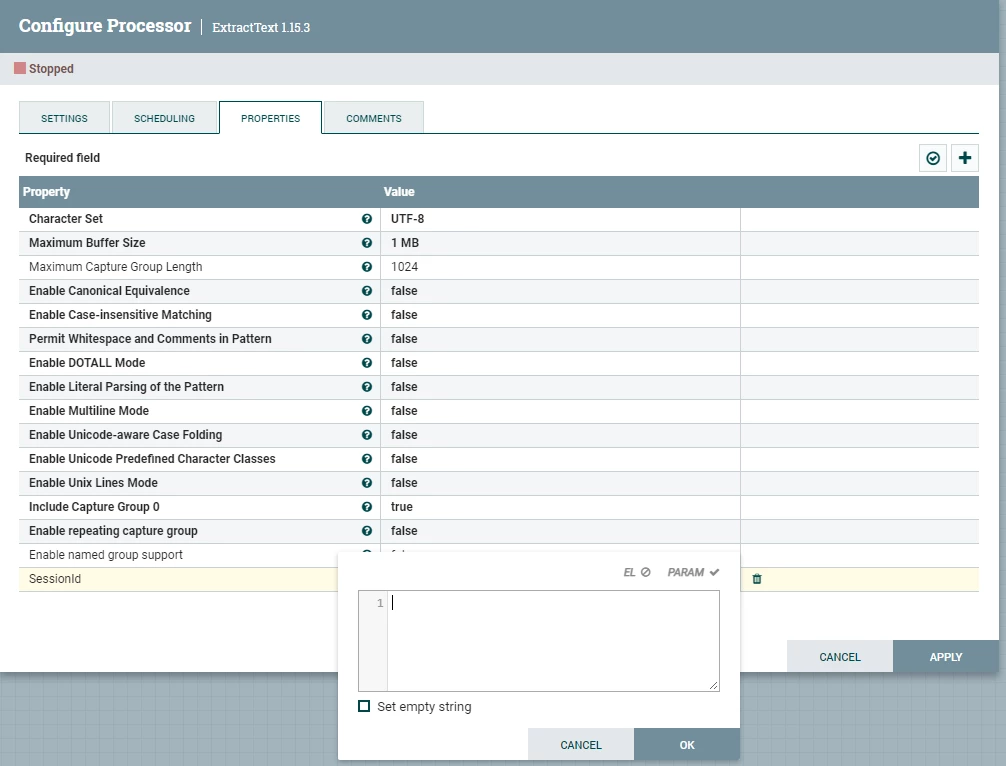Apply the processor configuration
1006x766 pixels.
point(946,657)
